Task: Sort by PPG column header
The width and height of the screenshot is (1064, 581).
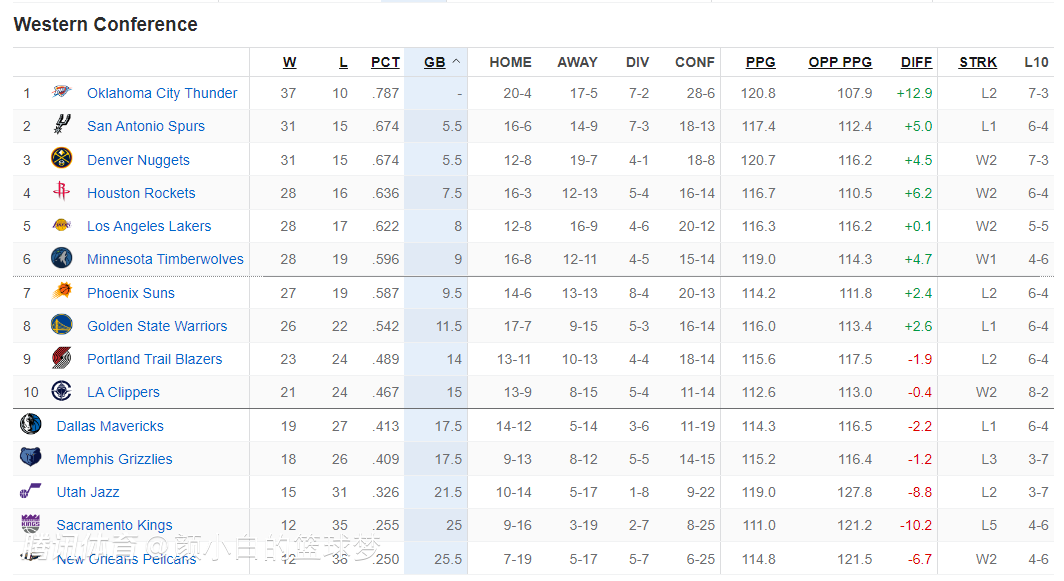Action: (x=760, y=62)
